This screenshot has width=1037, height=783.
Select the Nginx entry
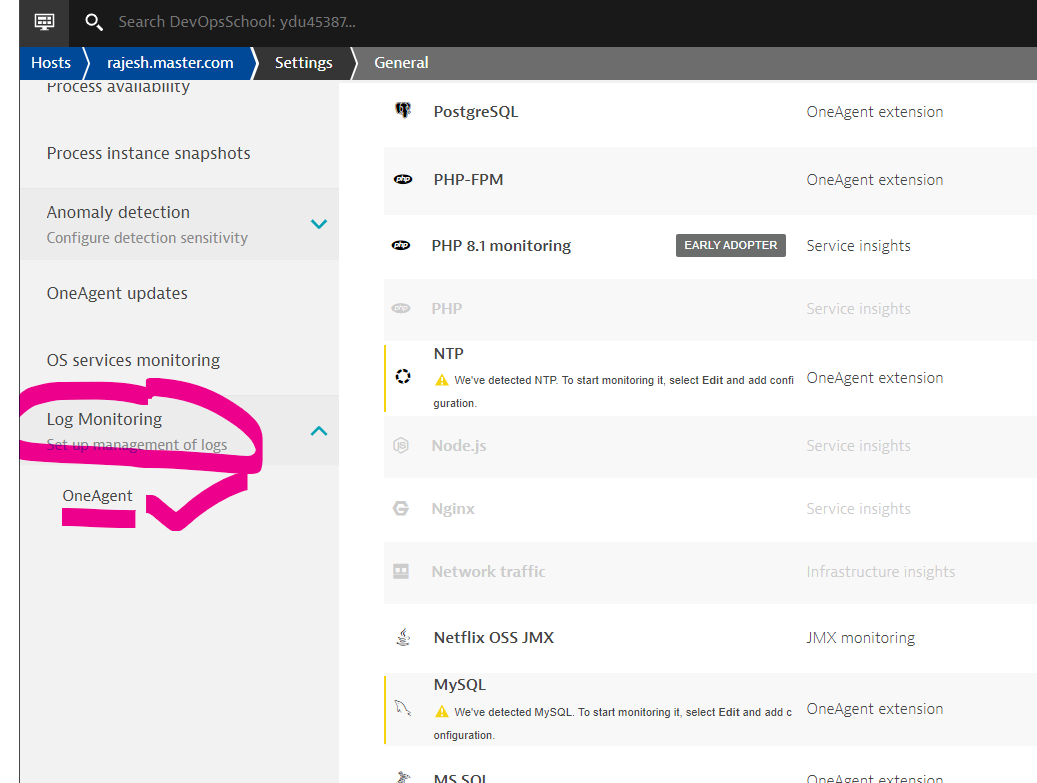coord(710,509)
